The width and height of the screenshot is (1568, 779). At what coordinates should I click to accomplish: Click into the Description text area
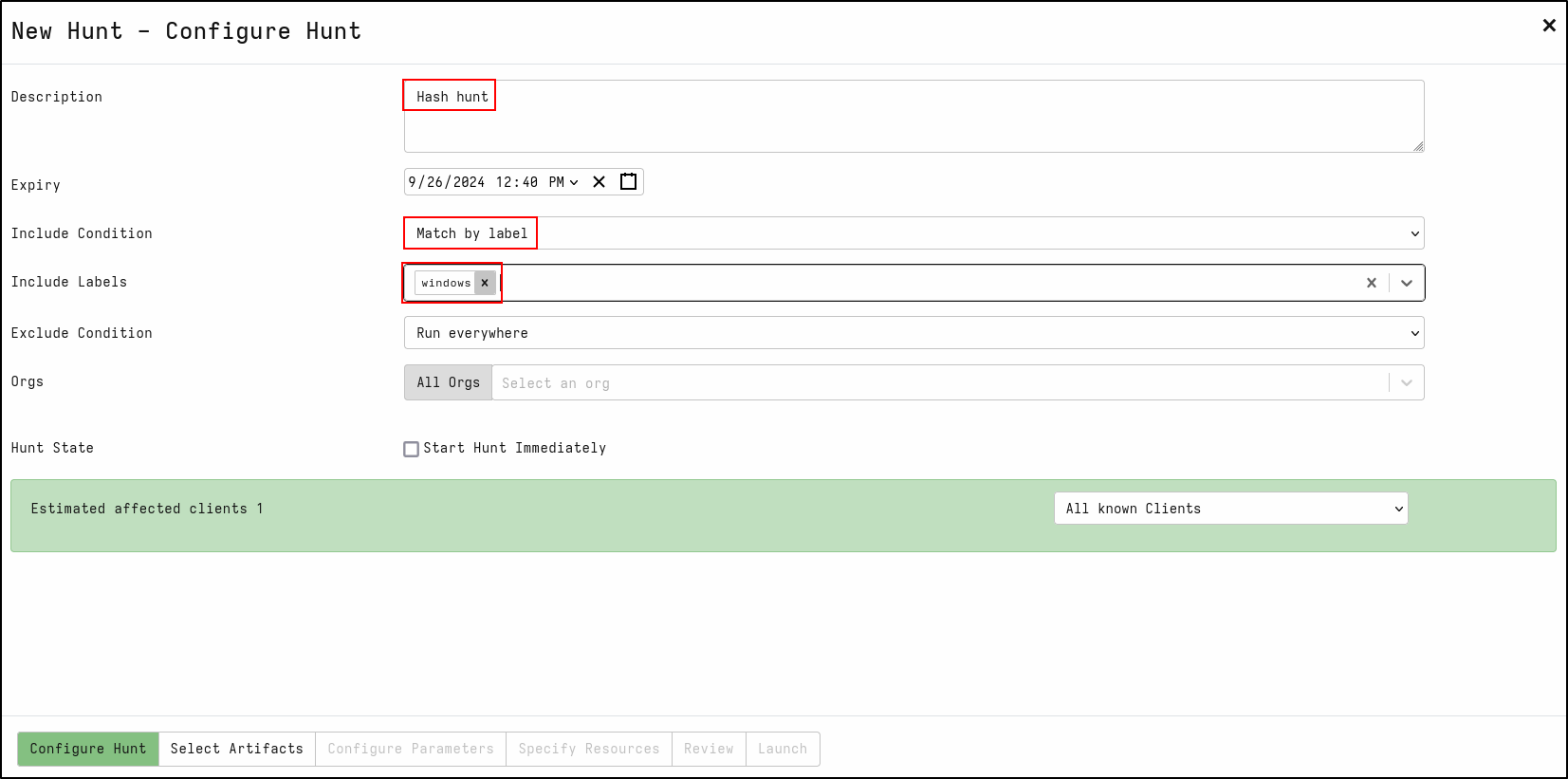913,123
